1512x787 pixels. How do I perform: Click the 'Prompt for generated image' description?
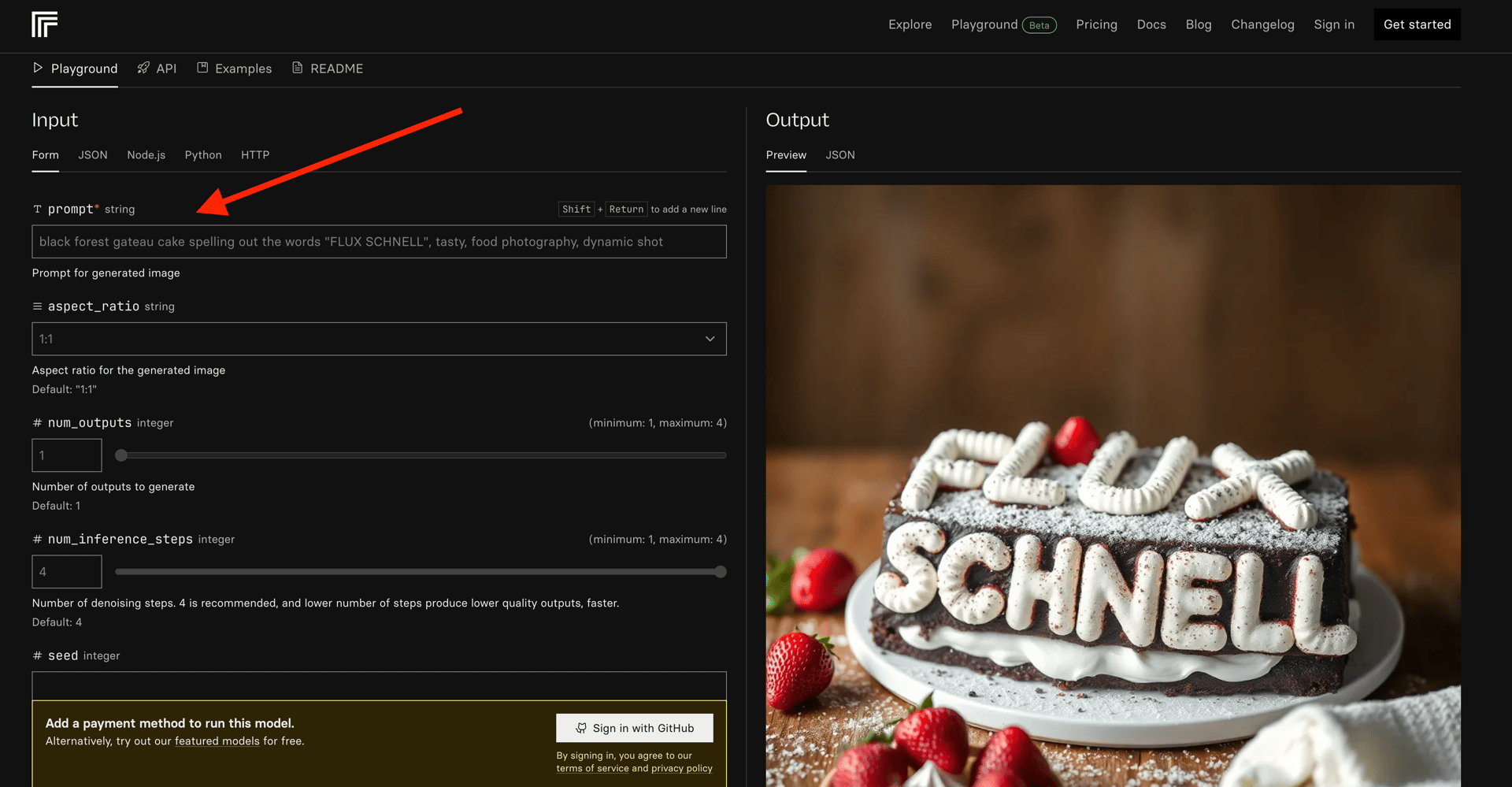click(106, 273)
